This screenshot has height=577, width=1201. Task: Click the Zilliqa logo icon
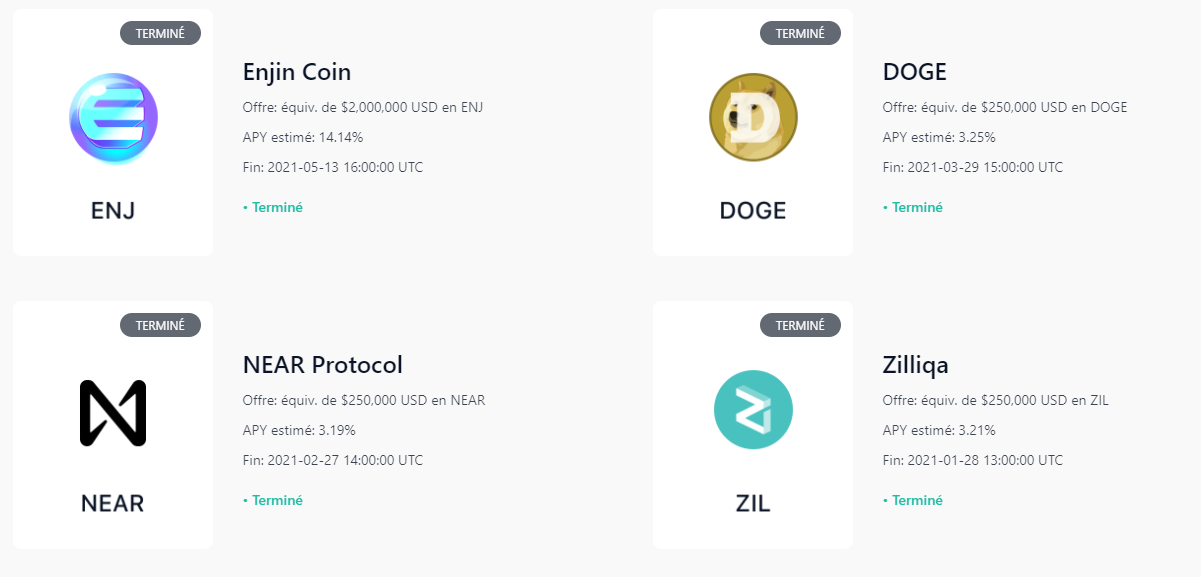coord(753,410)
